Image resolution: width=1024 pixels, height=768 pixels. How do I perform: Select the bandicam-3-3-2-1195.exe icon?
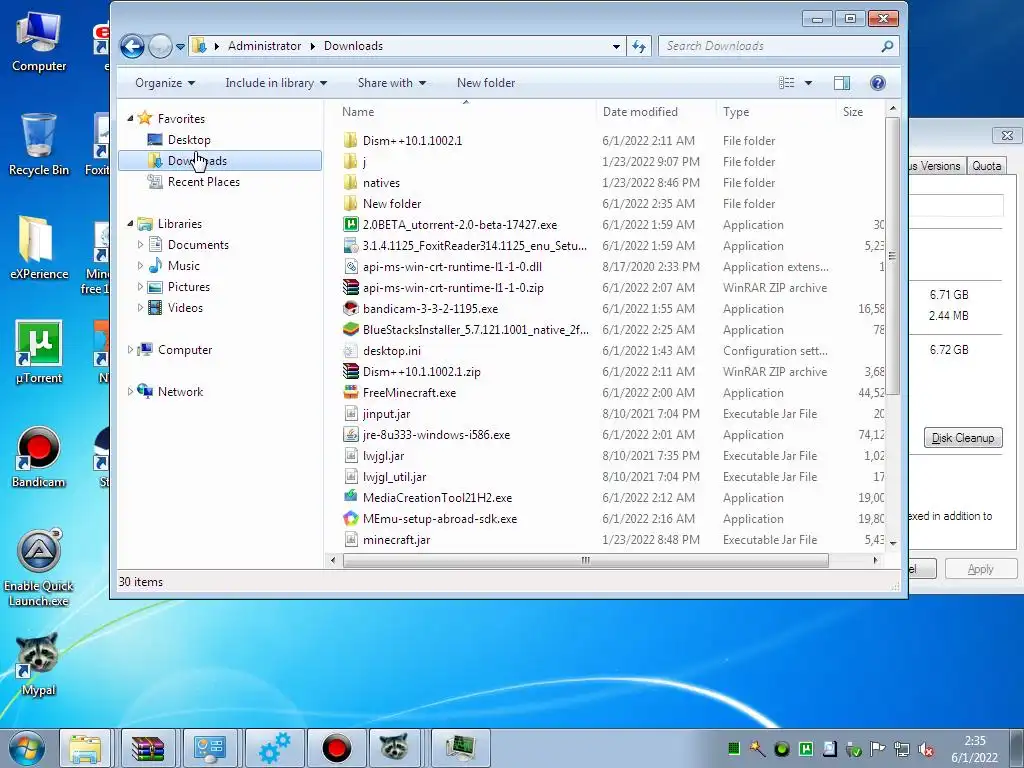[351, 308]
